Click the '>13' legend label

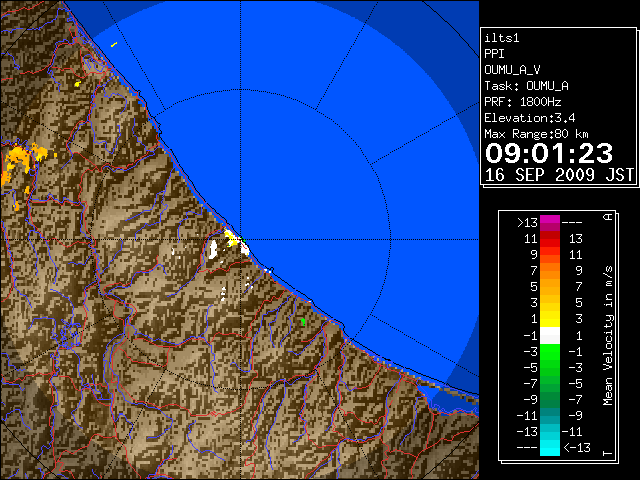pyautogui.click(x=527, y=223)
